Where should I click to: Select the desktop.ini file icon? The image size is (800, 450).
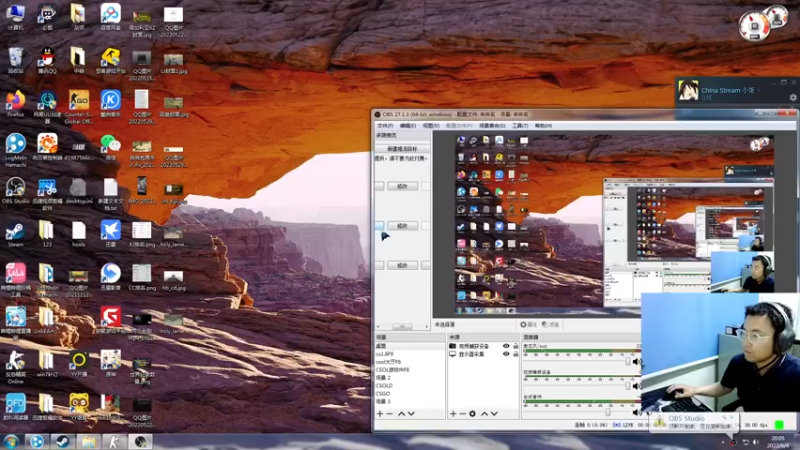tap(79, 190)
